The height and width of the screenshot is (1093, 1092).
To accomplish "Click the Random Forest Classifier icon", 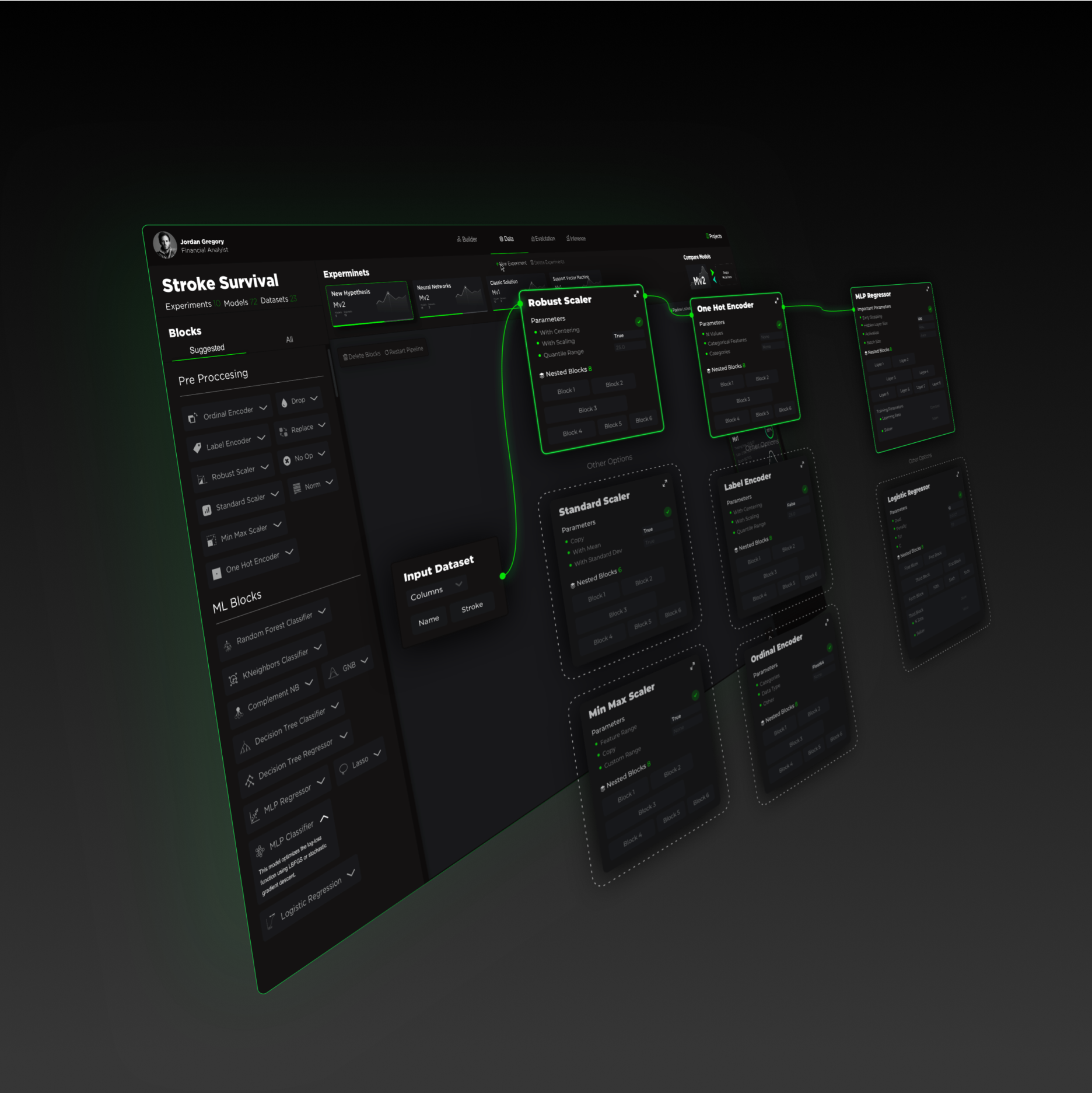I will [228, 645].
